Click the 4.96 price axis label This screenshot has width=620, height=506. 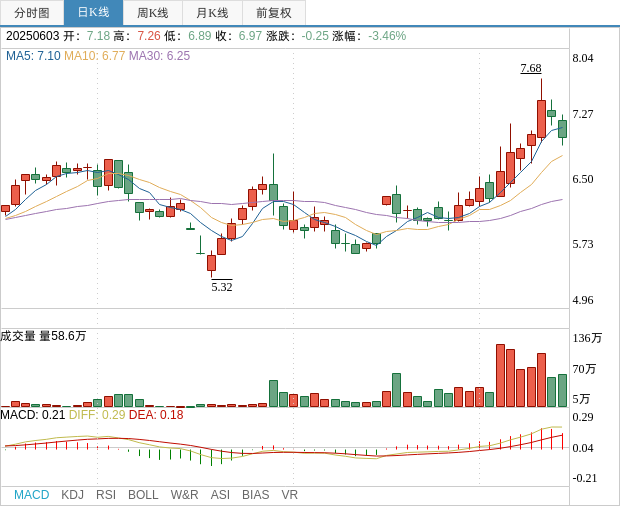(x=583, y=300)
